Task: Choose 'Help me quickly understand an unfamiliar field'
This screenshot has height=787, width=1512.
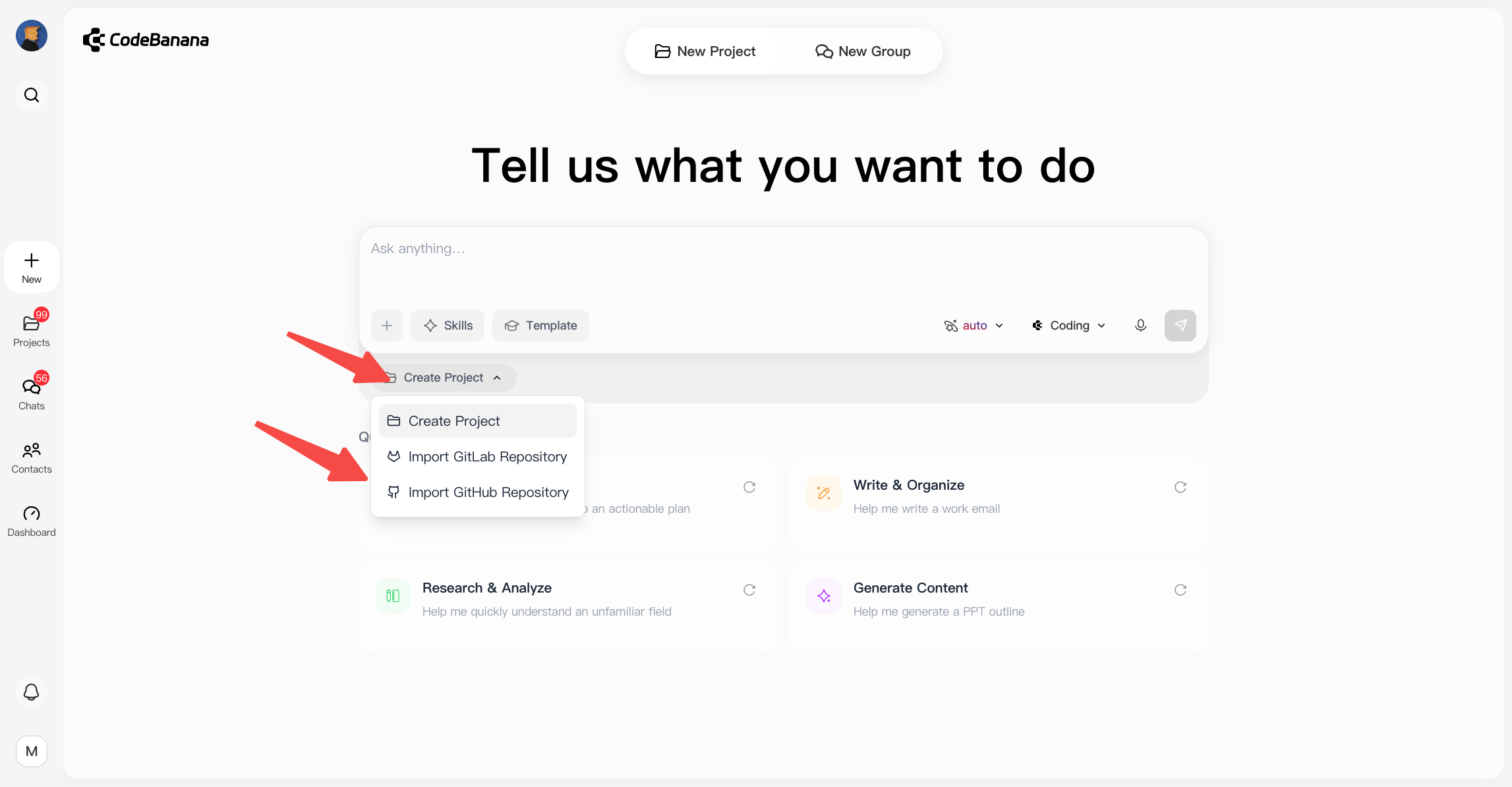Action: (568, 607)
